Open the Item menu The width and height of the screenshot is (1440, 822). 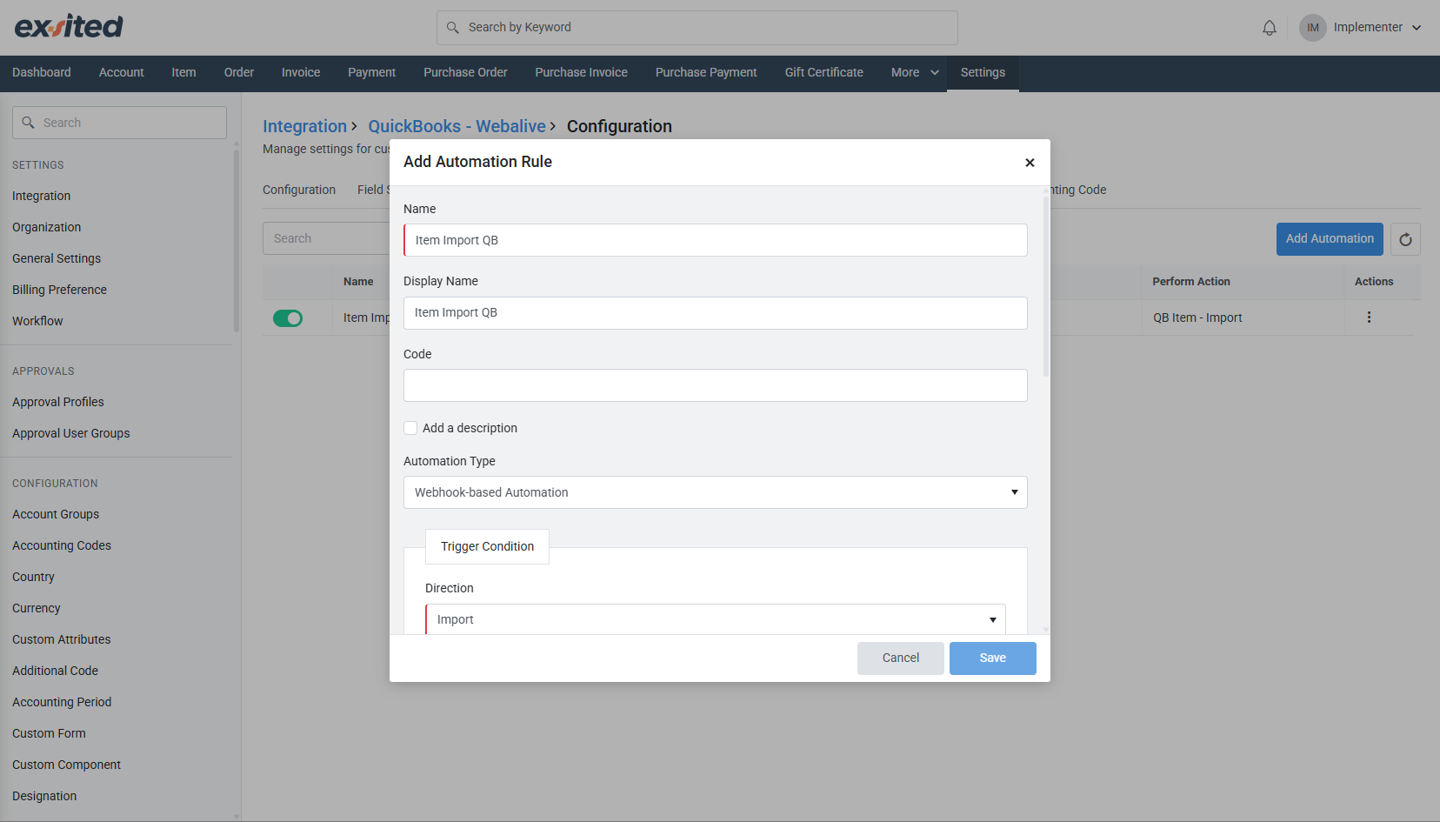click(x=183, y=73)
